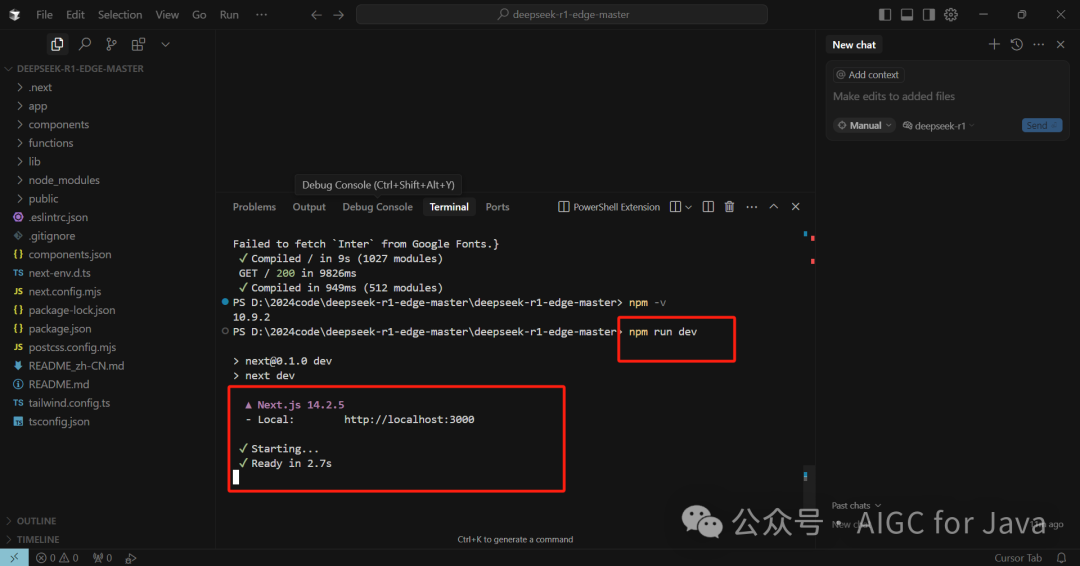Start a new chat with plus icon
Image resolution: width=1080 pixels, height=566 pixels.
click(994, 45)
